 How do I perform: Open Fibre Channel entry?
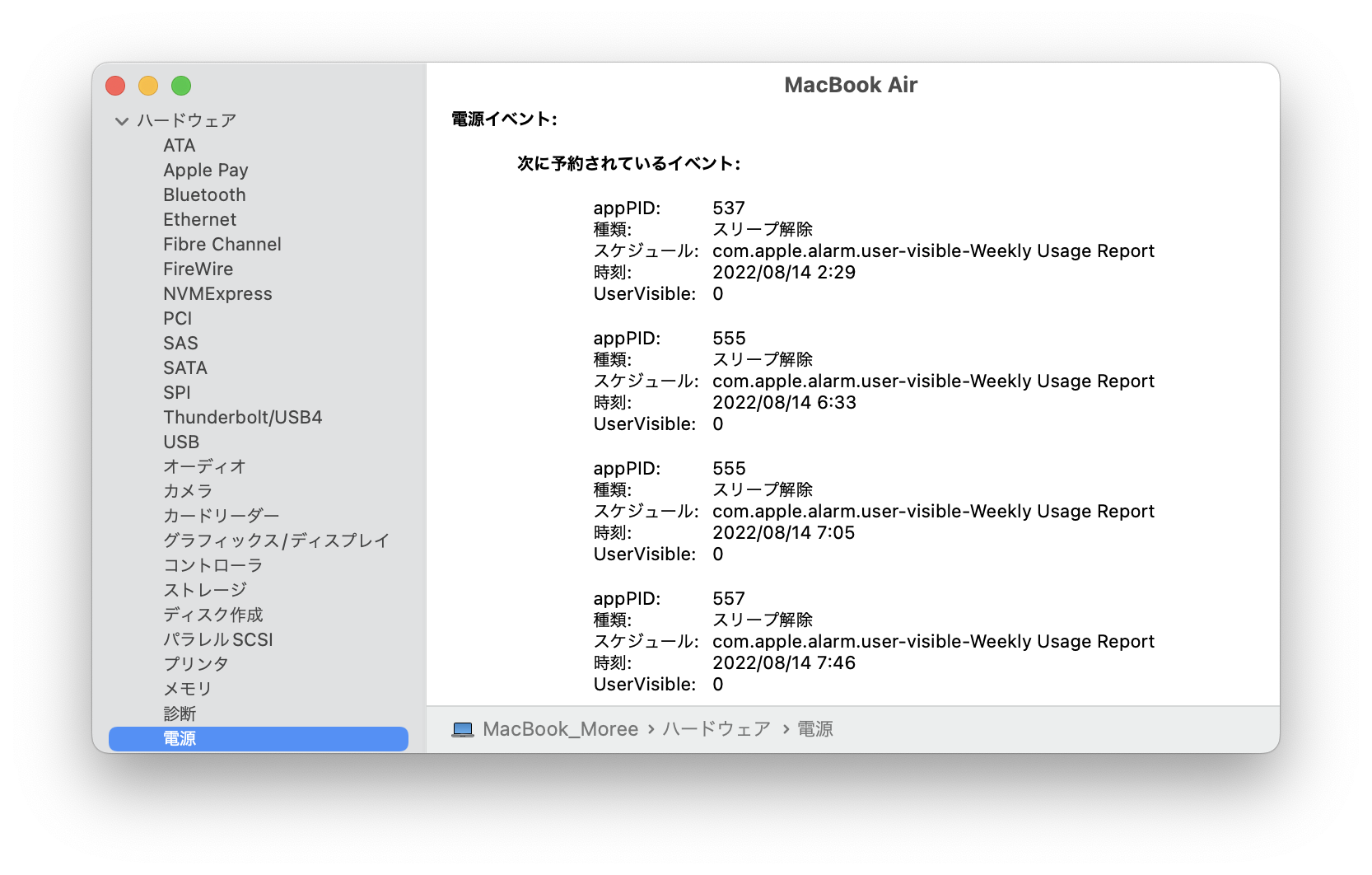coord(222,245)
